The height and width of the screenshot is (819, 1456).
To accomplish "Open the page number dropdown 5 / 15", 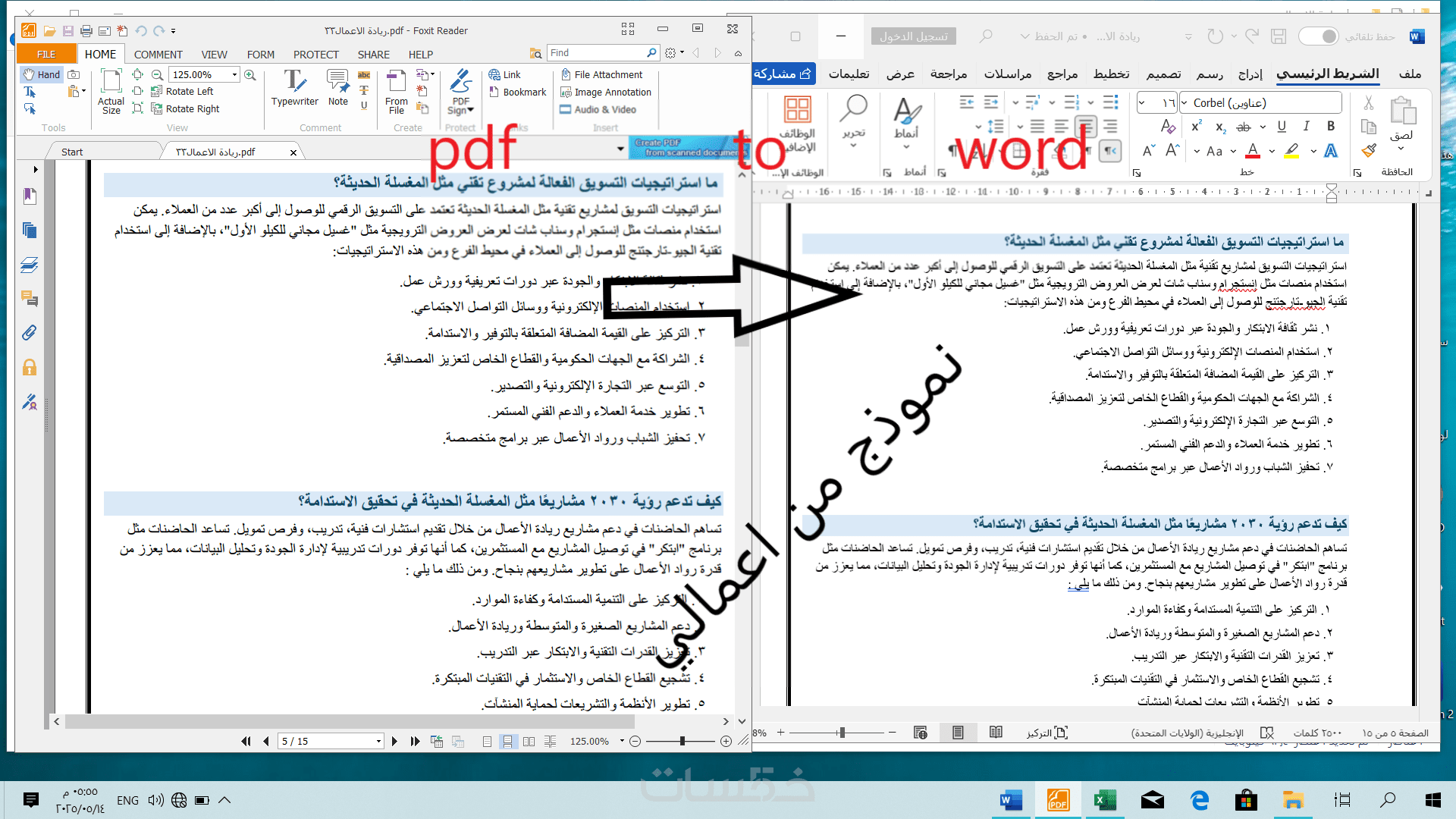I will (x=378, y=742).
